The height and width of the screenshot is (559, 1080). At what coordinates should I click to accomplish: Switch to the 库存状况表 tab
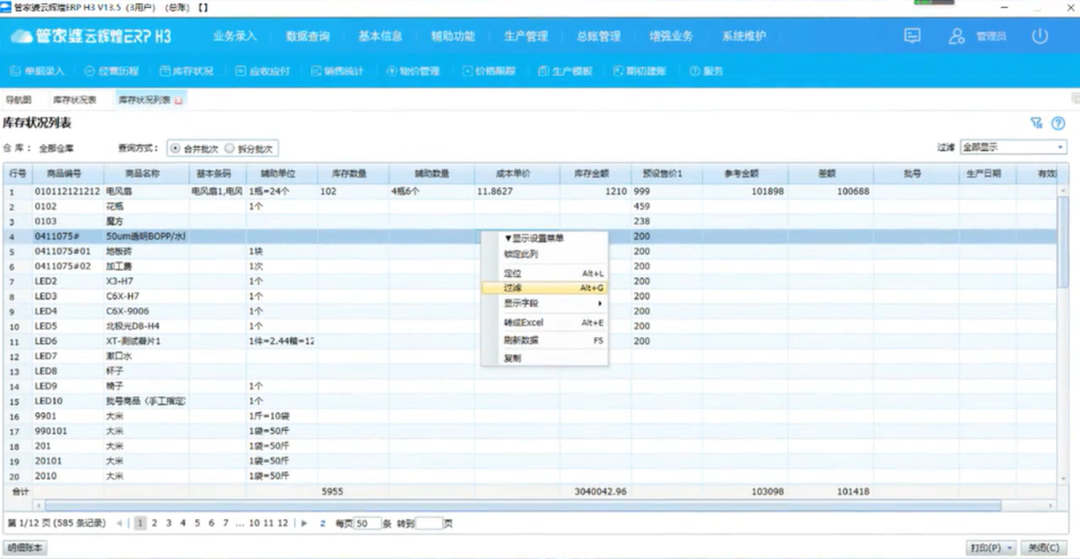pyautogui.click(x=75, y=100)
